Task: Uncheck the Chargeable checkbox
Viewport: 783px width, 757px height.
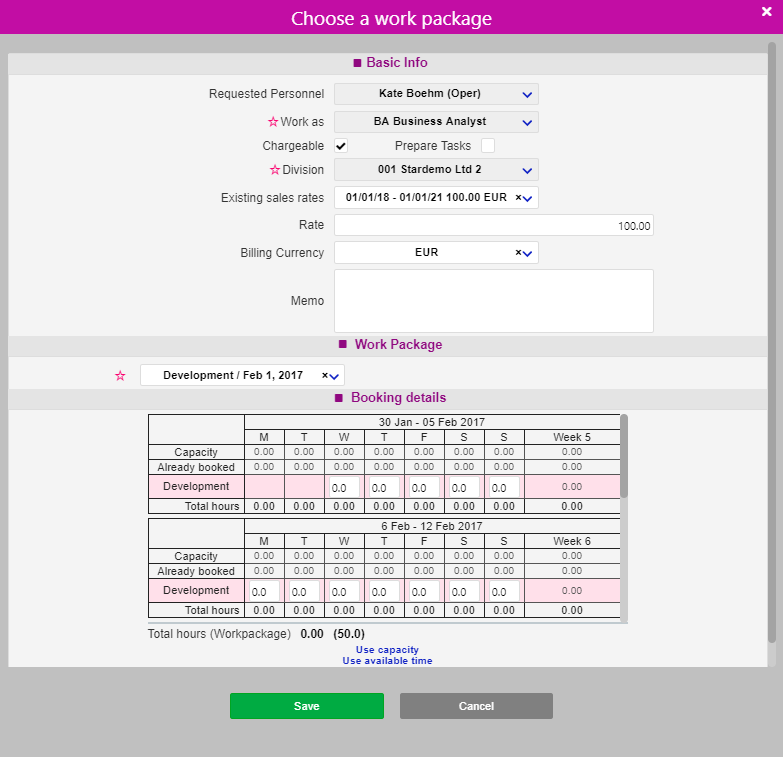Action: coord(341,146)
